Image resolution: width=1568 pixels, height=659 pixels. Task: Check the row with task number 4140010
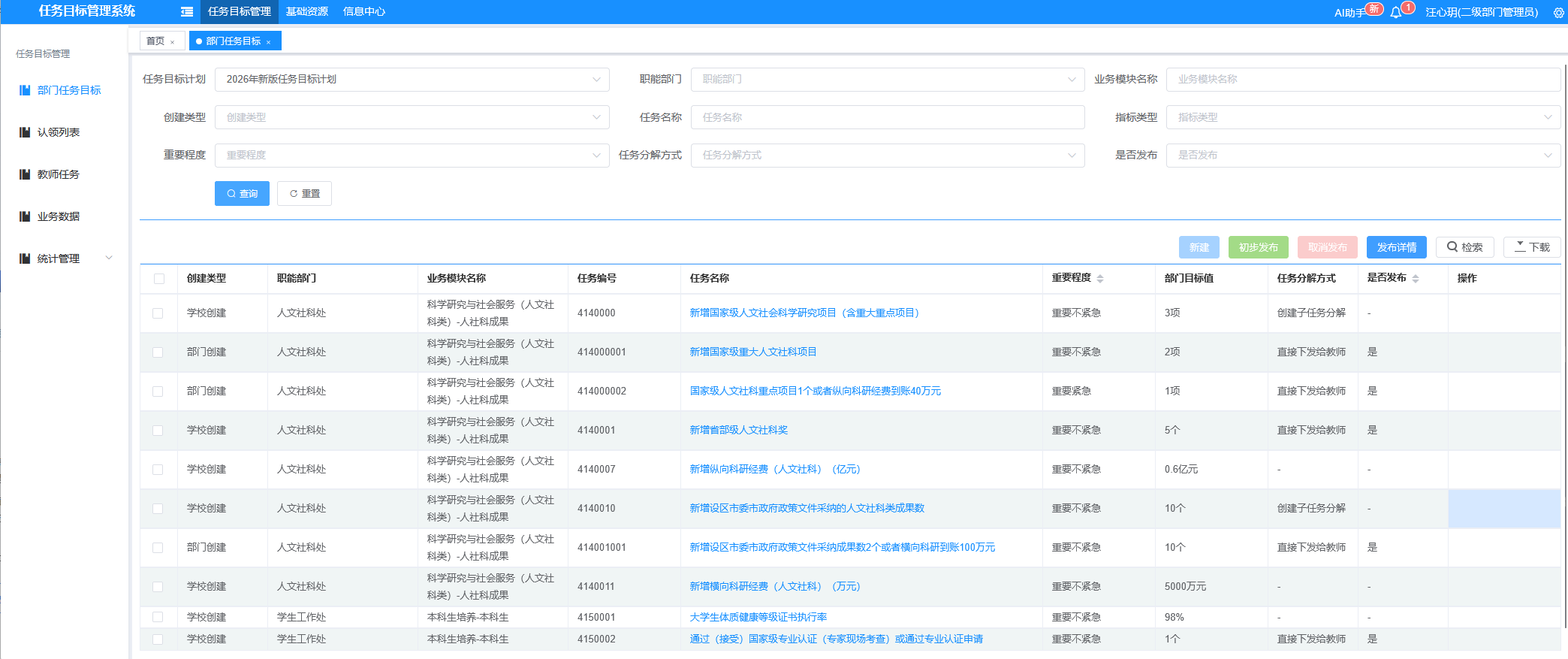pos(158,509)
